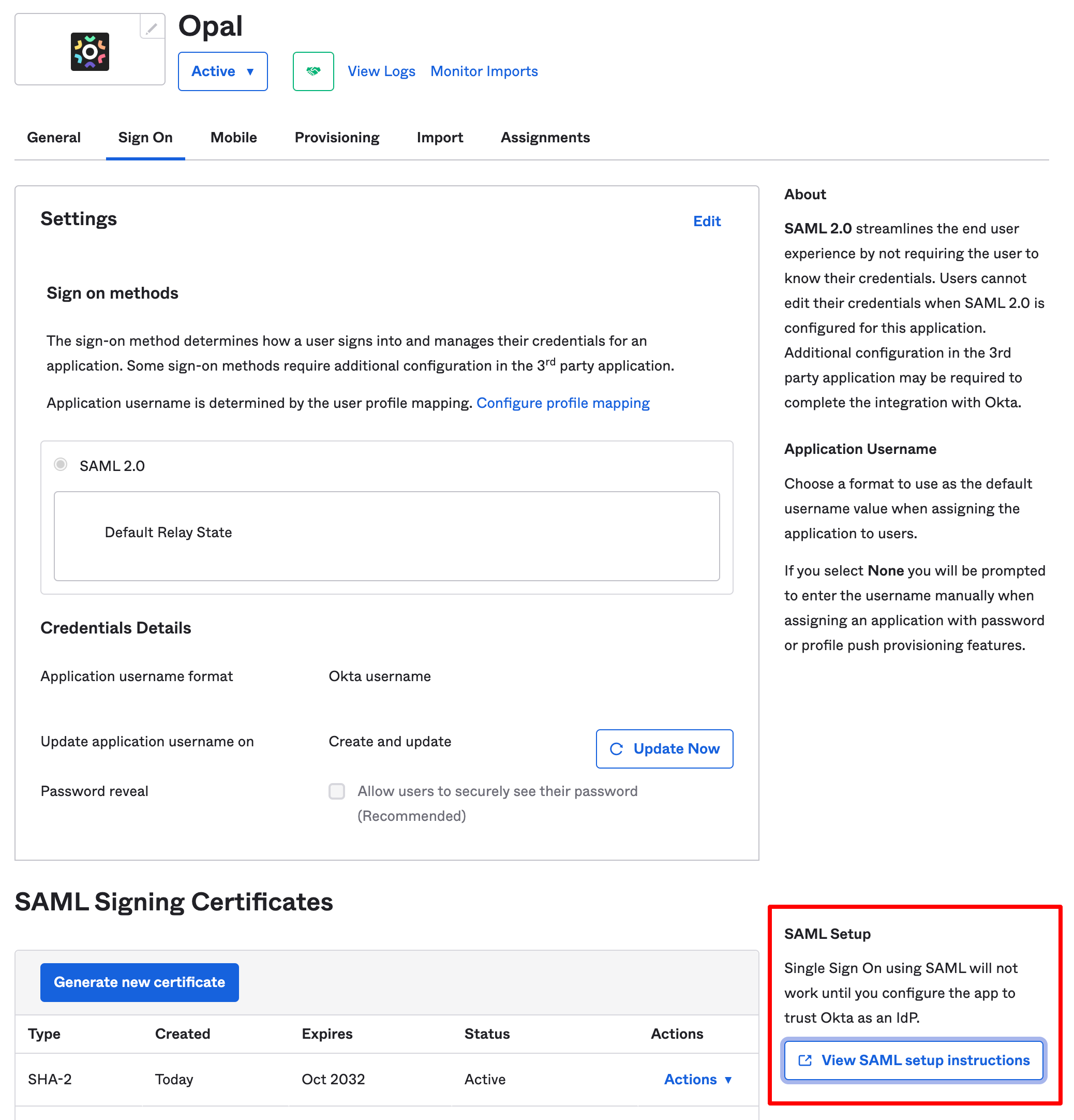Open Monitor Imports link
Screen dimensions: 1074x1120
coord(484,71)
